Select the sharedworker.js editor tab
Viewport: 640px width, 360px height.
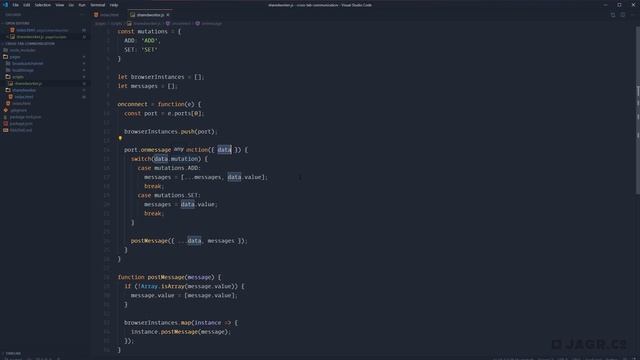pyautogui.click(x=149, y=15)
